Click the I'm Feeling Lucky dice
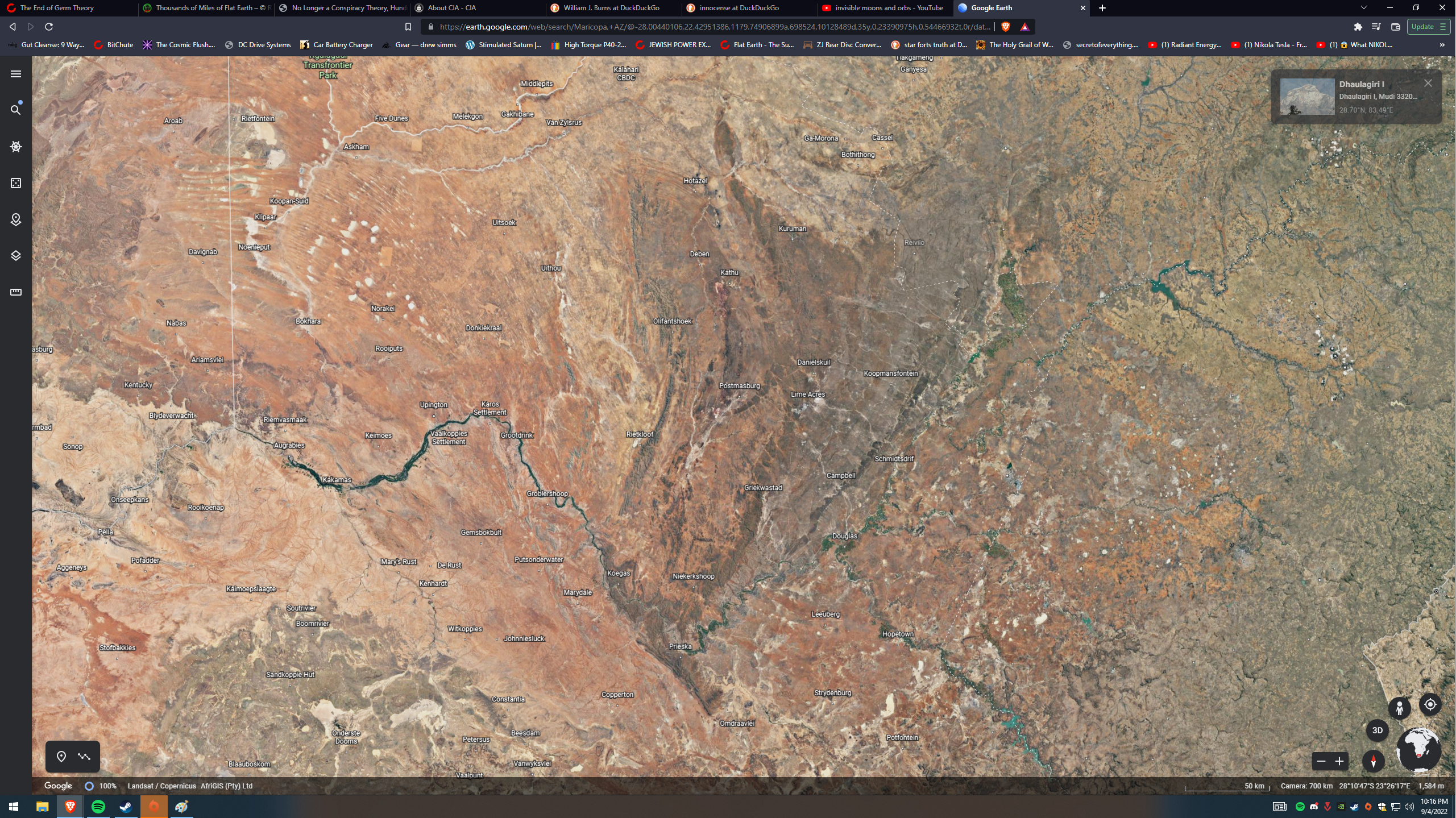This screenshot has height=818, width=1456. 16,183
